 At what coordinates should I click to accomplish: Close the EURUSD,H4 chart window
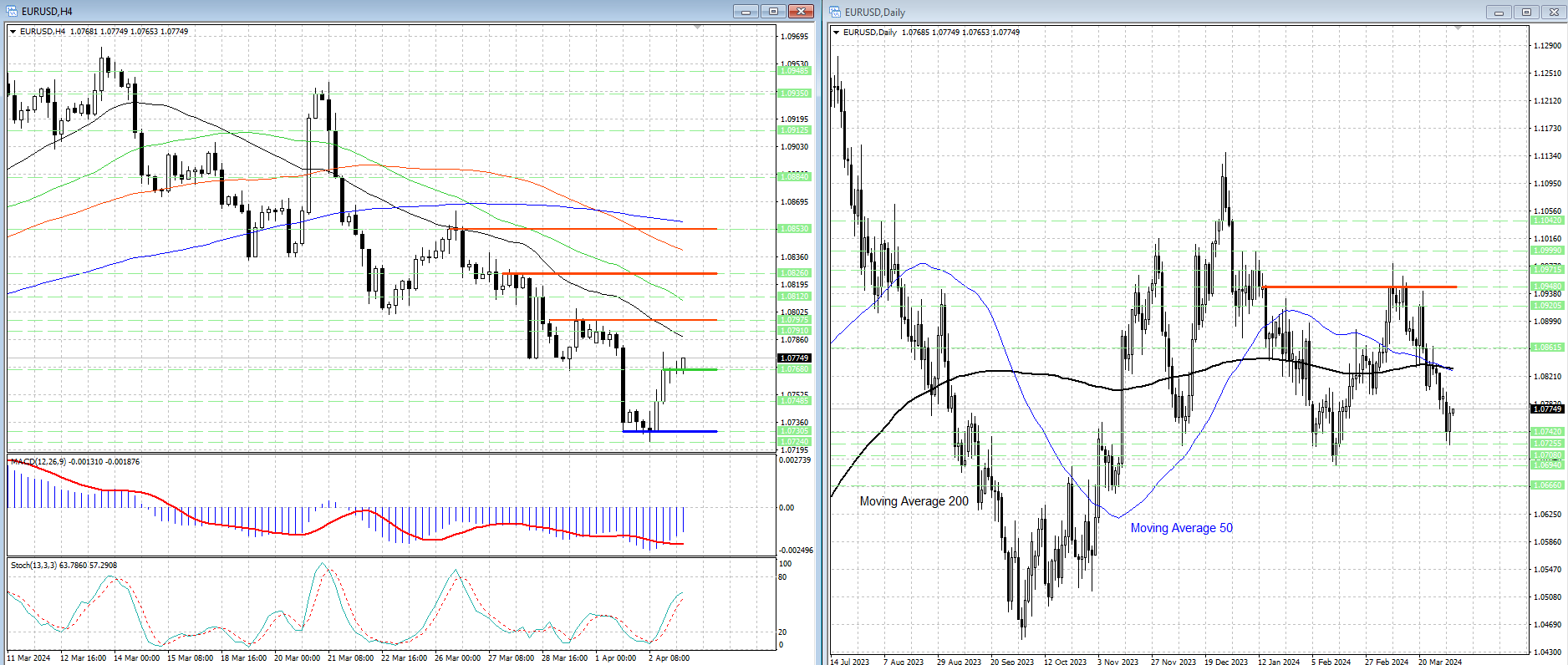coord(801,11)
